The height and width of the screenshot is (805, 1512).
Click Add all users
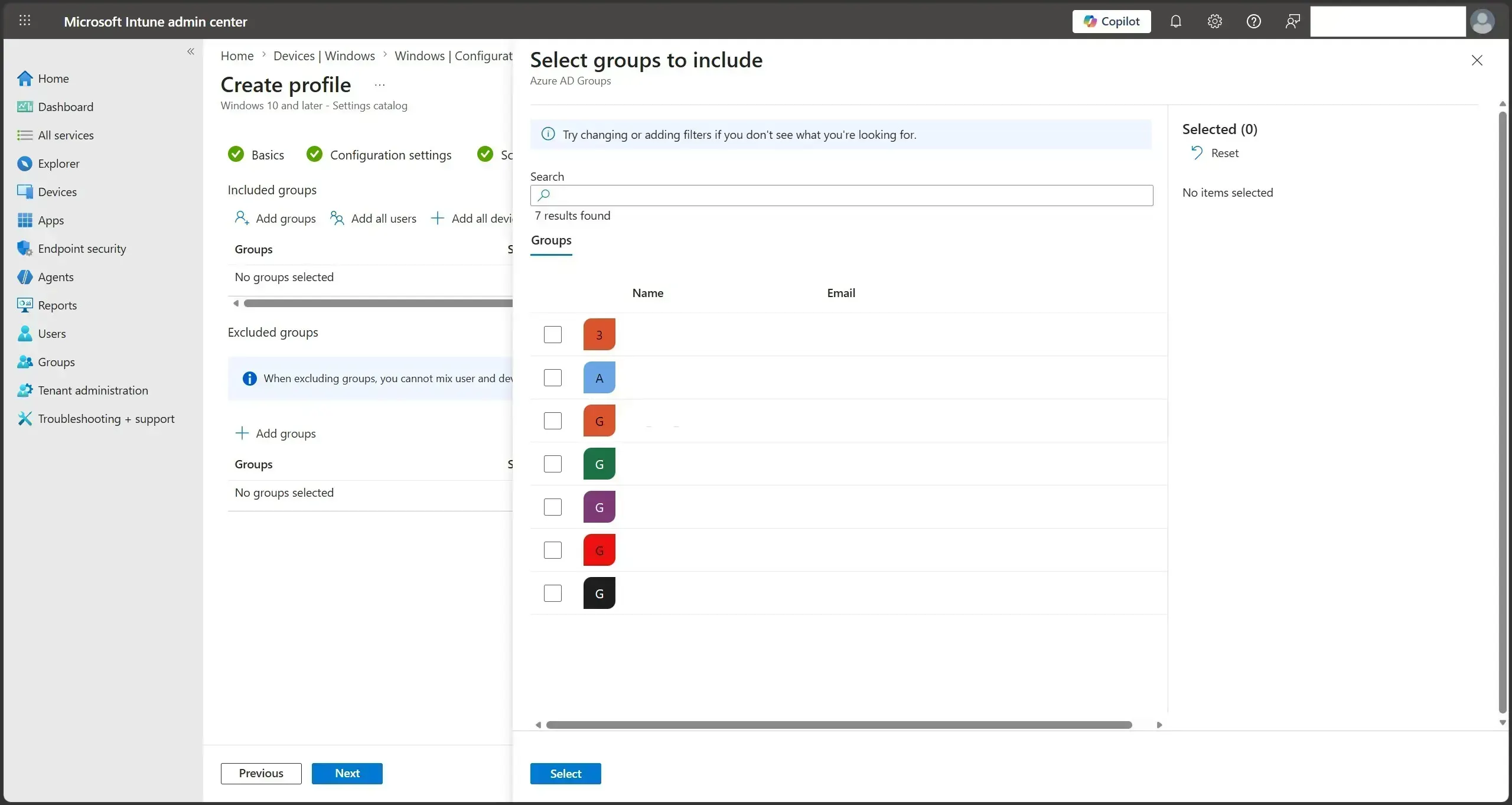click(x=373, y=219)
